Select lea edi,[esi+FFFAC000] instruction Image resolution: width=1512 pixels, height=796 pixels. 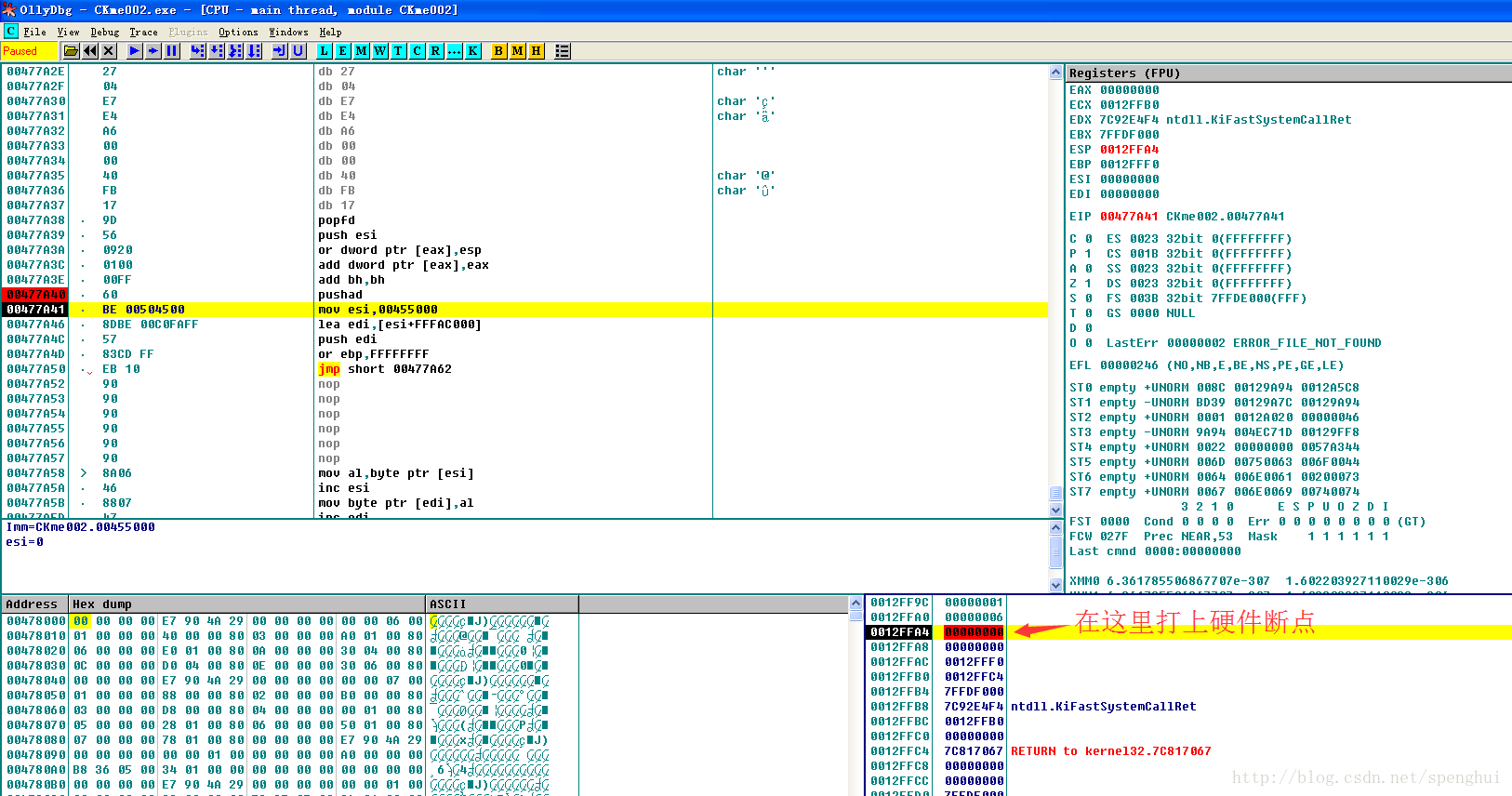[x=400, y=325]
